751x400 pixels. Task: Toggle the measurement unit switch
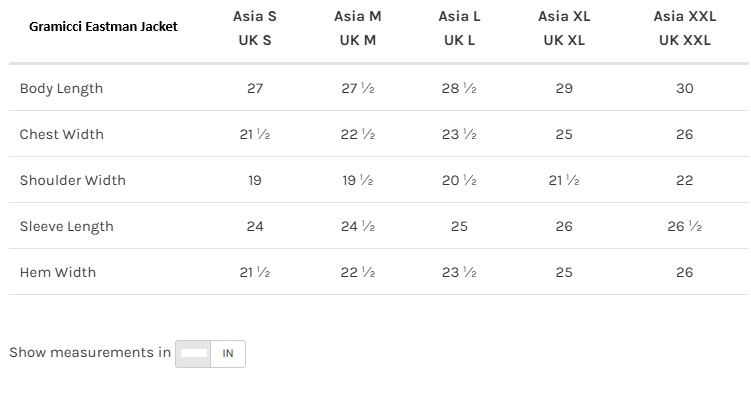pos(210,354)
